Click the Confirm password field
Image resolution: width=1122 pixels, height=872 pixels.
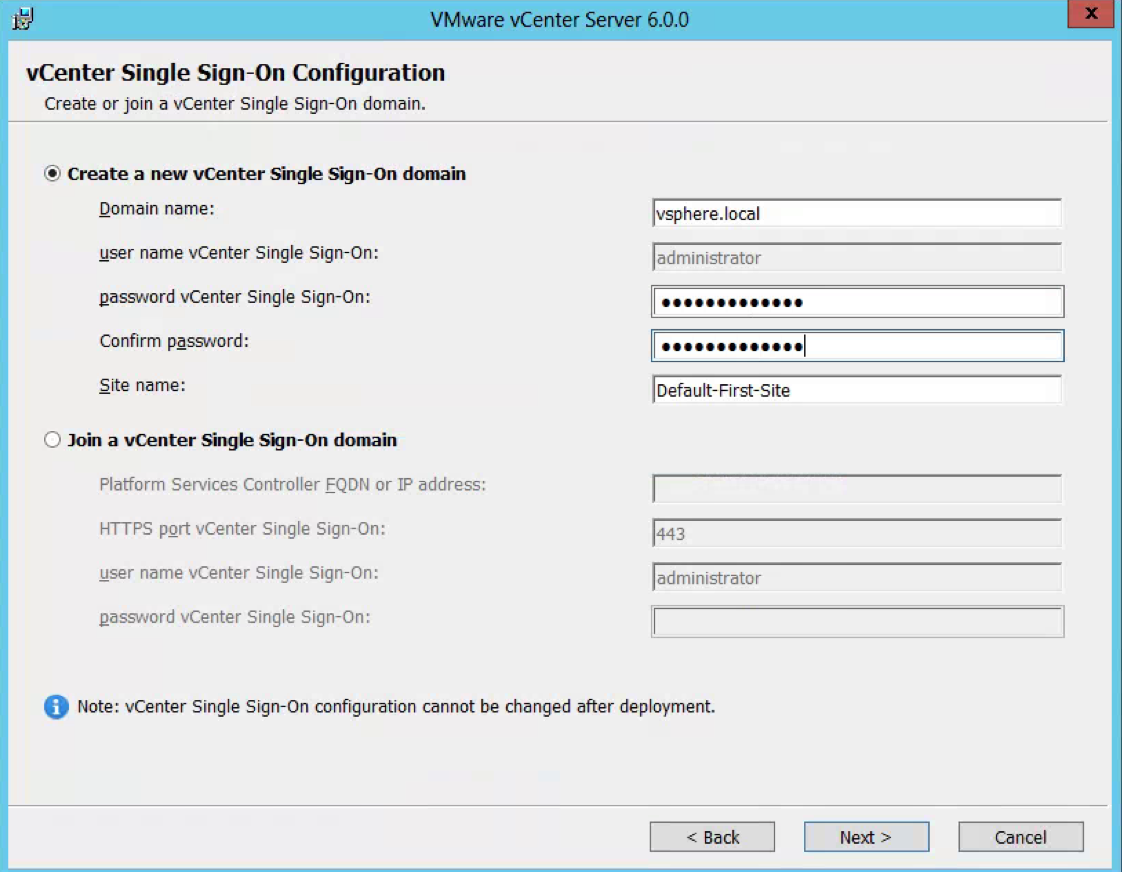tap(857, 346)
